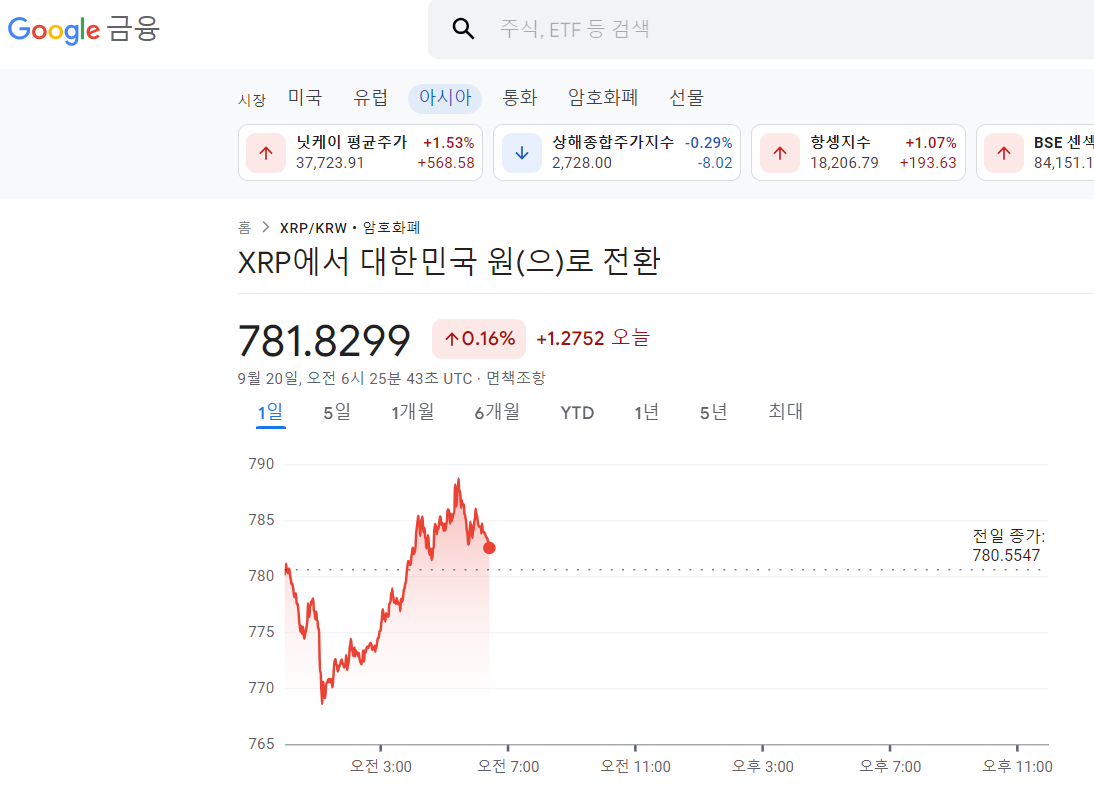Click the Google 금융 logo
This screenshot has height=793, width=1094.
click(84, 29)
